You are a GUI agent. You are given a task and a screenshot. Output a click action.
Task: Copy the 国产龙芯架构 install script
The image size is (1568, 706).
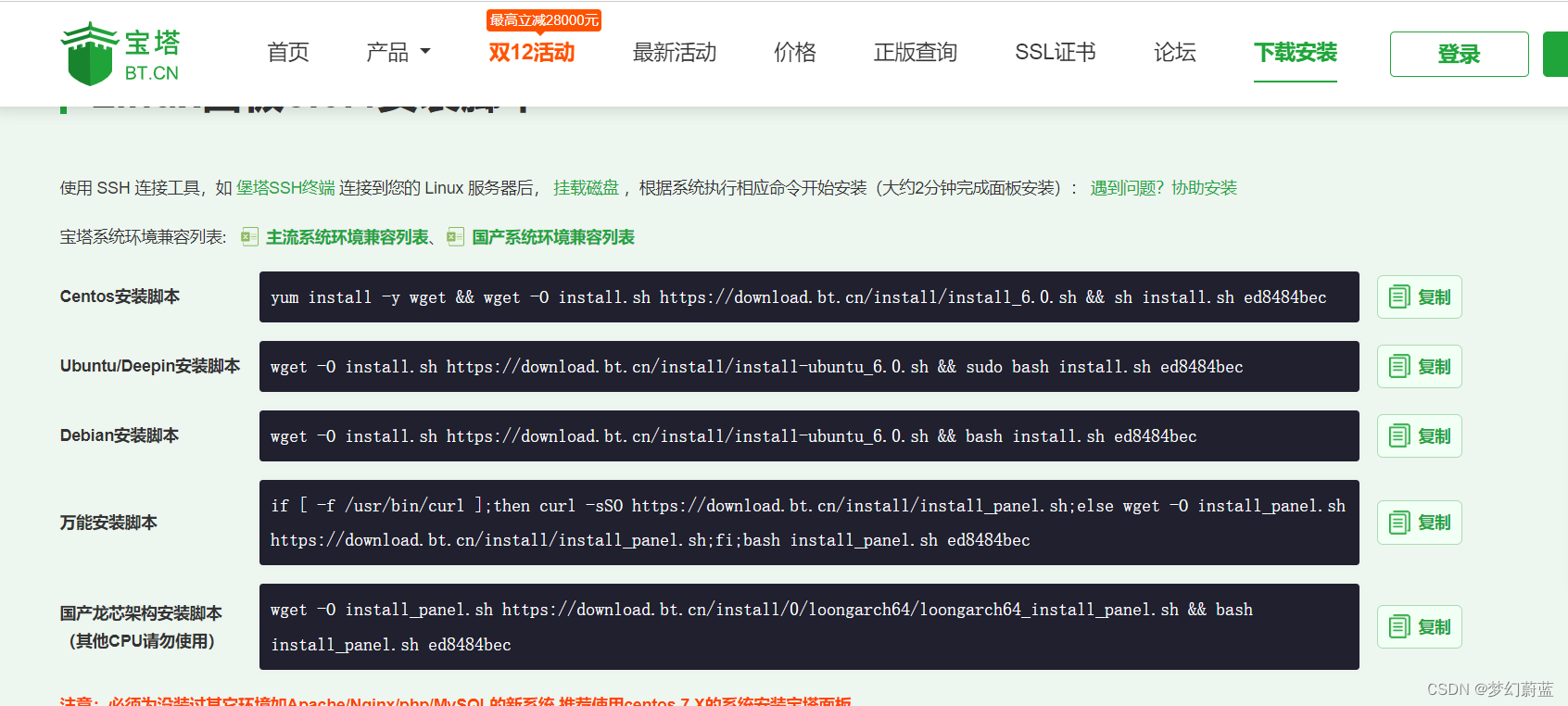click(1420, 627)
